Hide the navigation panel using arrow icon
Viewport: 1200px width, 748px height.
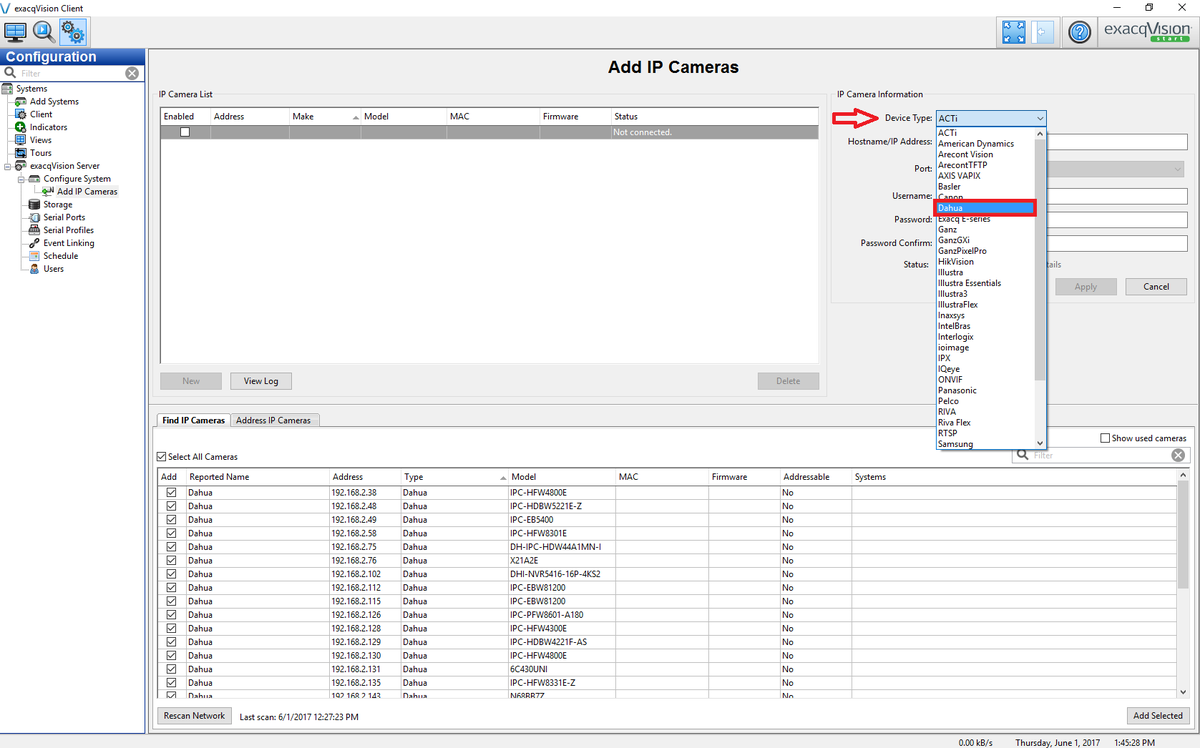1042,32
